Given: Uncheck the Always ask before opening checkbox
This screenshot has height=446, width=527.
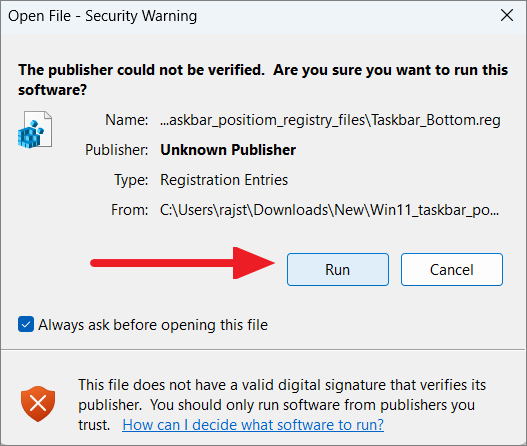Looking at the screenshot, I should pyautogui.click(x=26, y=324).
